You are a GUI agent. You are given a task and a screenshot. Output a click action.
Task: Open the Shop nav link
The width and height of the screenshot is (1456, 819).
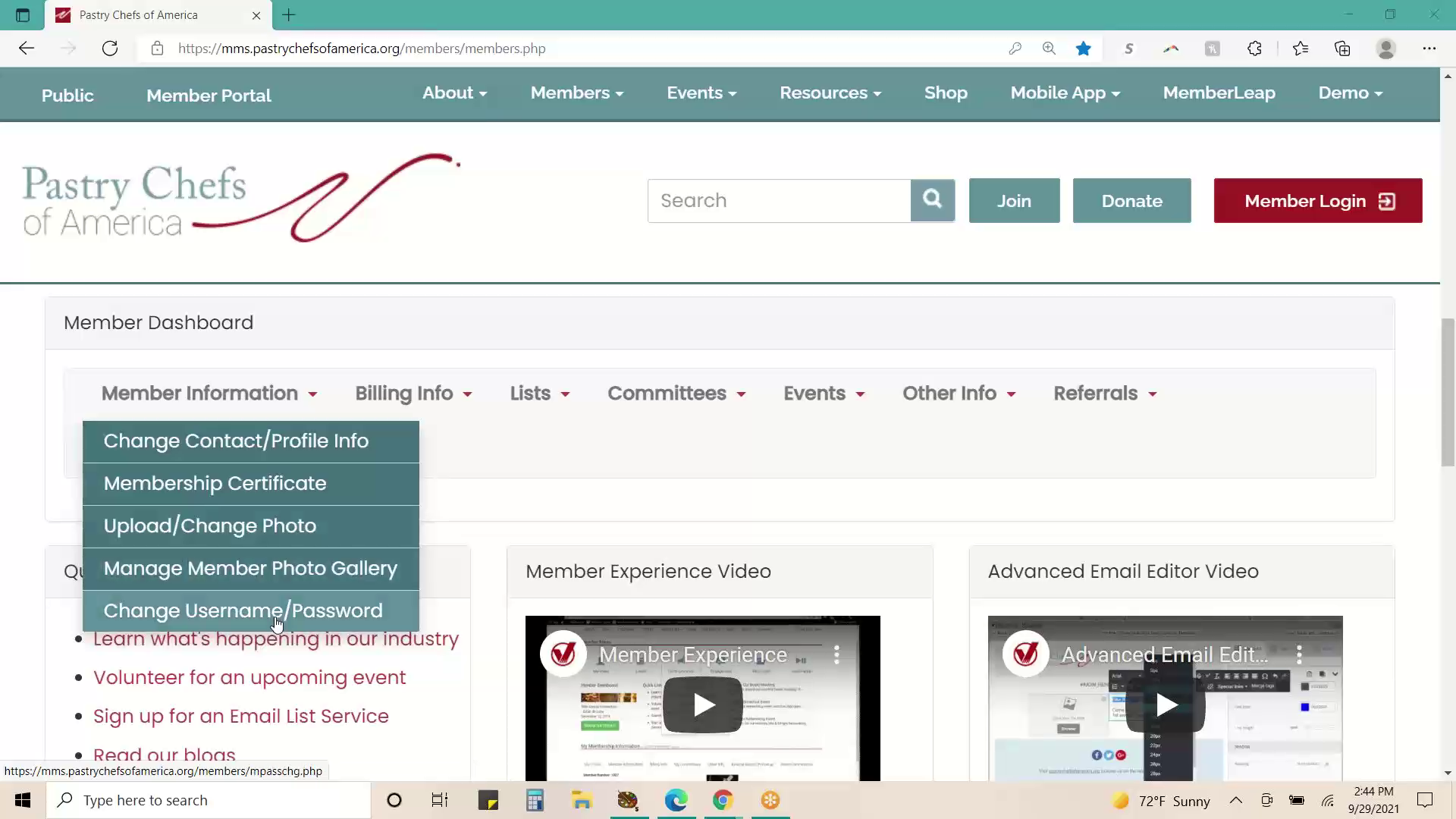pos(946,93)
